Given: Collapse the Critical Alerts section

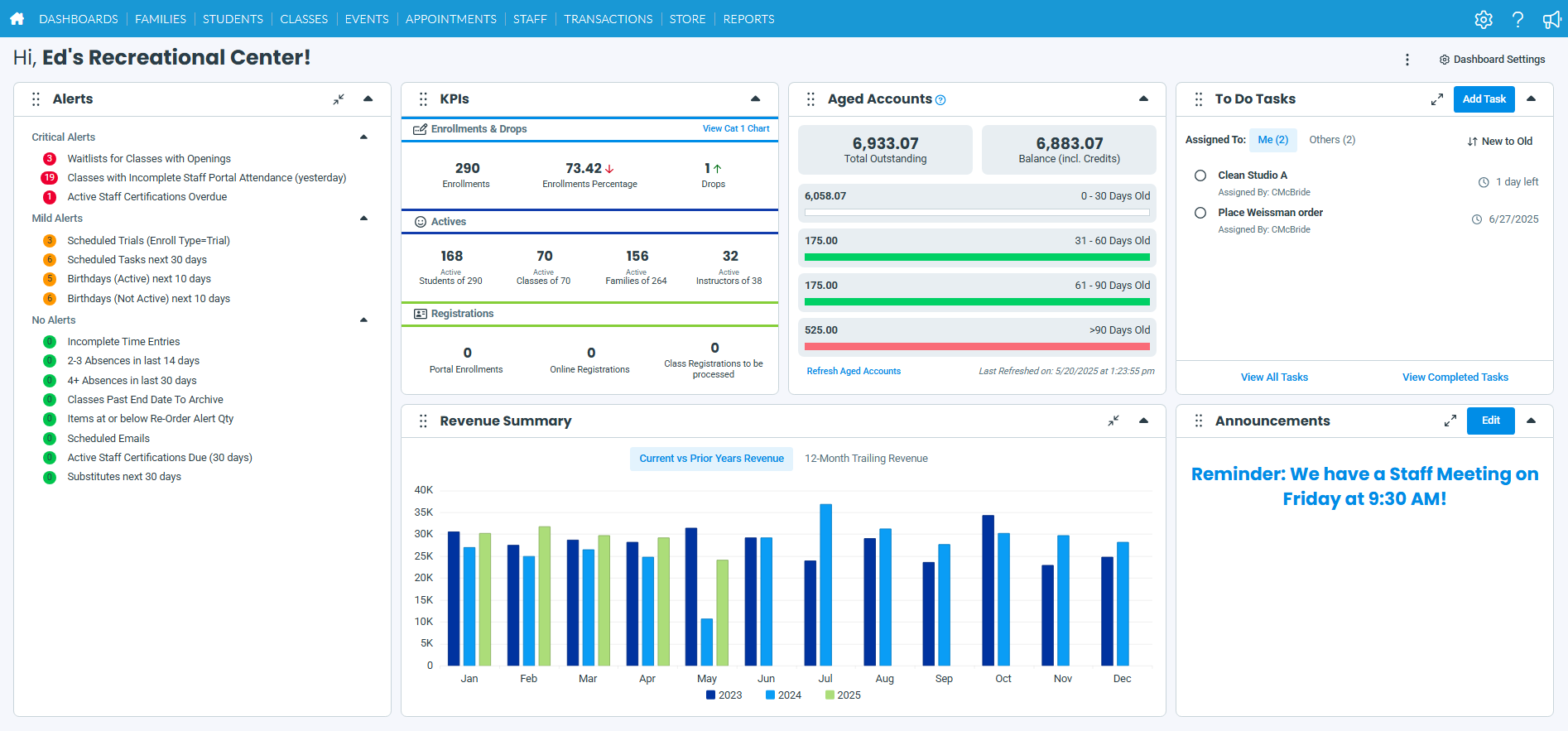Looking at the screenshot, I should point(363,137).
